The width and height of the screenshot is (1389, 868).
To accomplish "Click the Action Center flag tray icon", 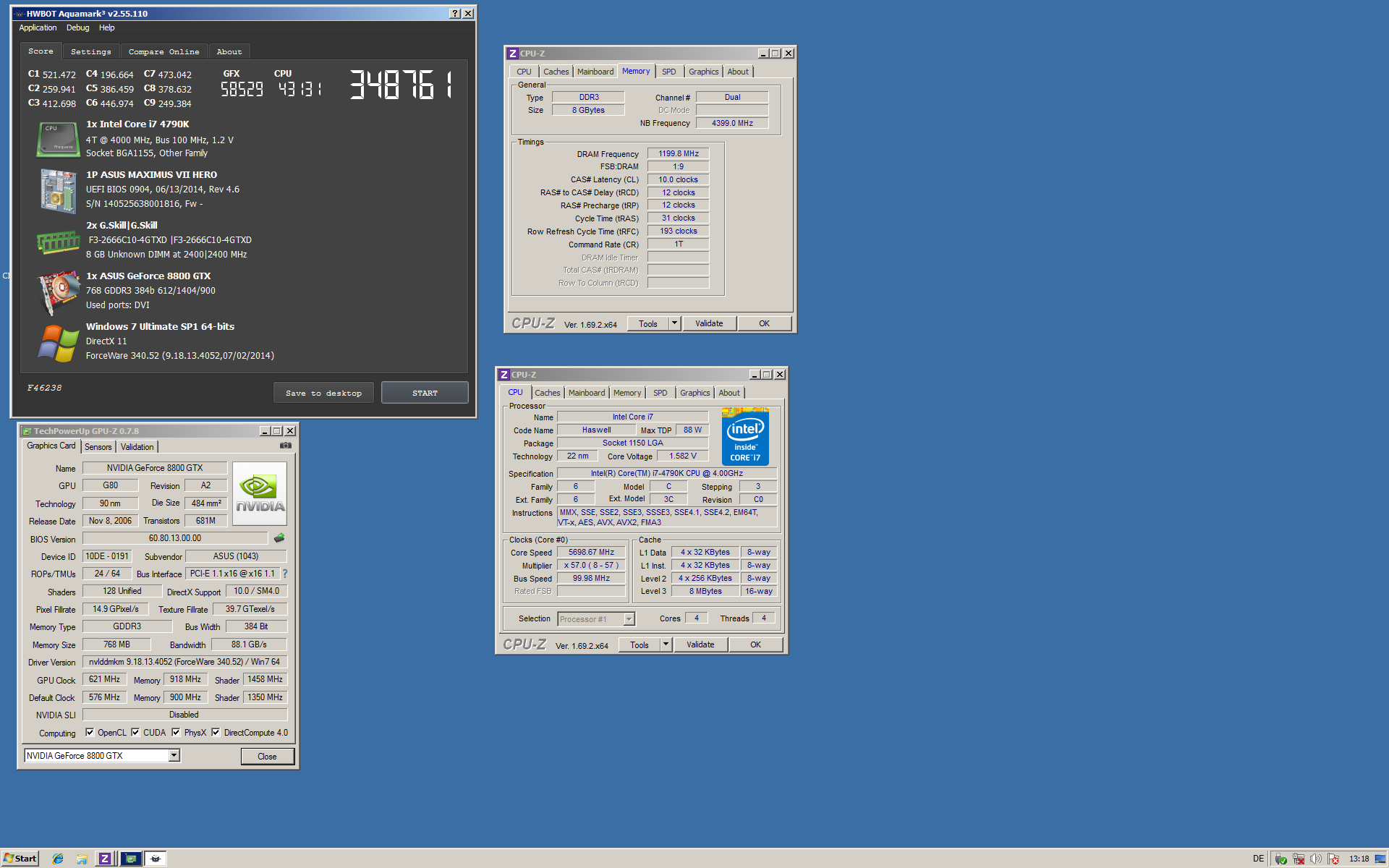I will point(1333,859).
